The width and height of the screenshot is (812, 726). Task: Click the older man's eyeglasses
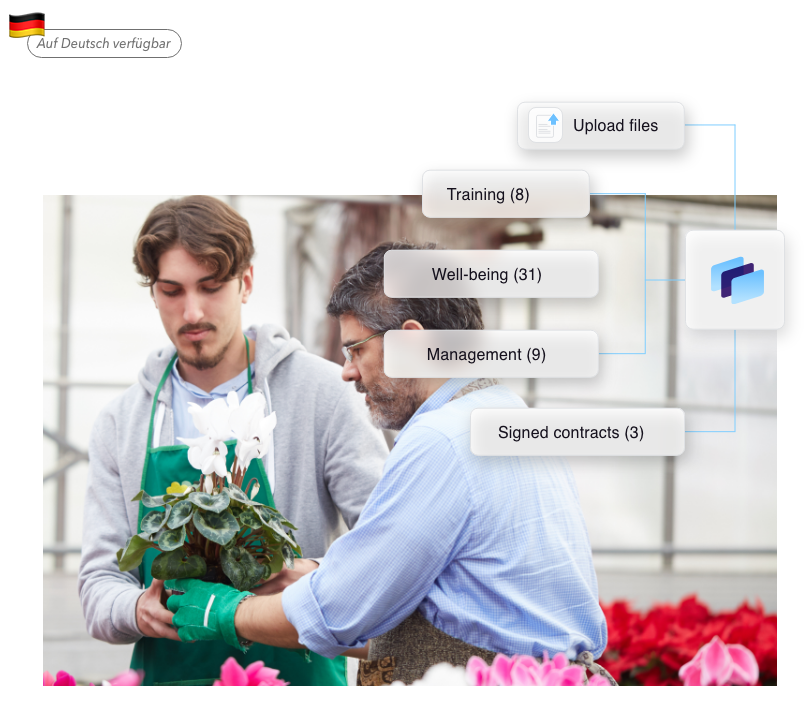[358, 347]
